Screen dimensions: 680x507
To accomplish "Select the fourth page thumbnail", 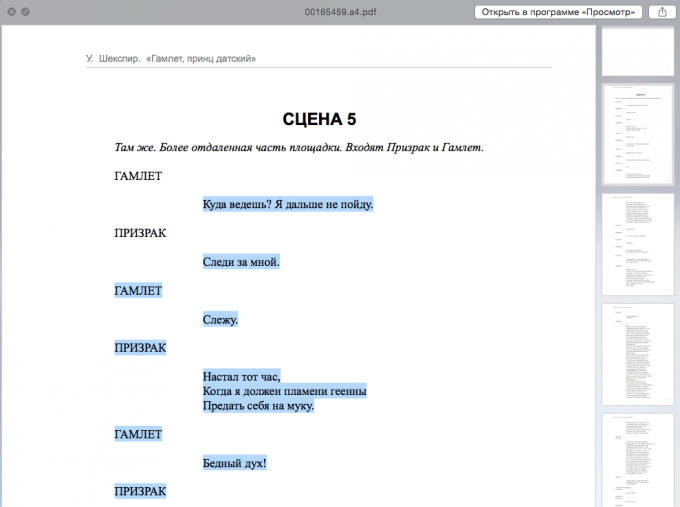I will (638, 354).
